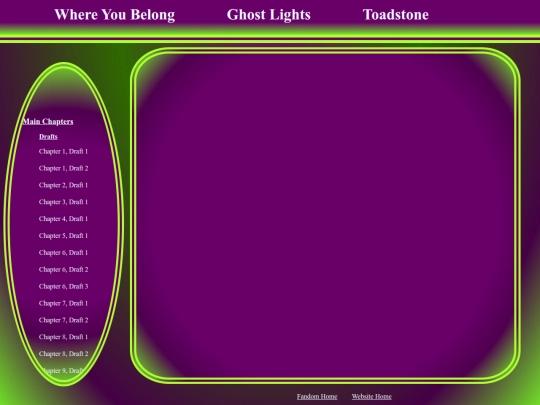Open Chapter 2, Draft 1
The image size is (540, 405).
coord(63,185)
